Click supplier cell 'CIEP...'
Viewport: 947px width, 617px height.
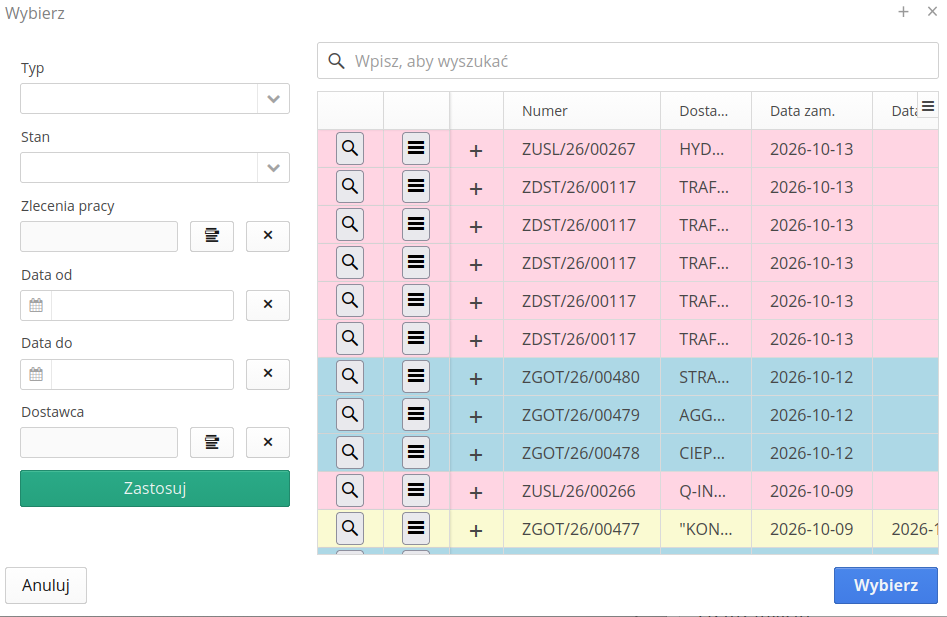[706, 453]
